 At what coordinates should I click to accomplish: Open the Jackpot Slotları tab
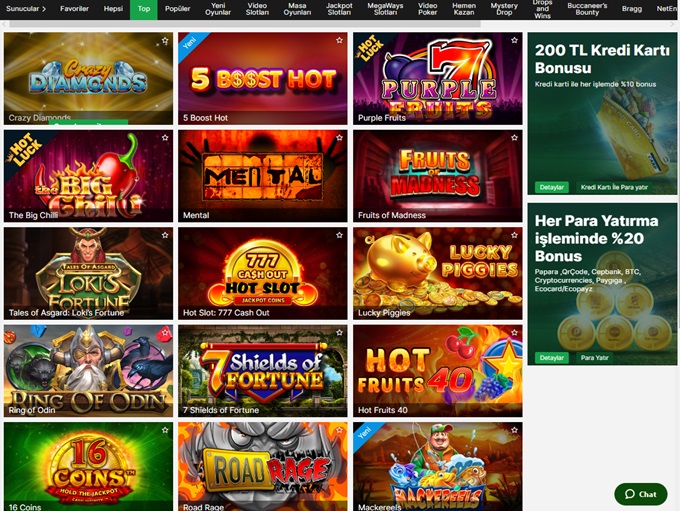(x=339, y=9)
